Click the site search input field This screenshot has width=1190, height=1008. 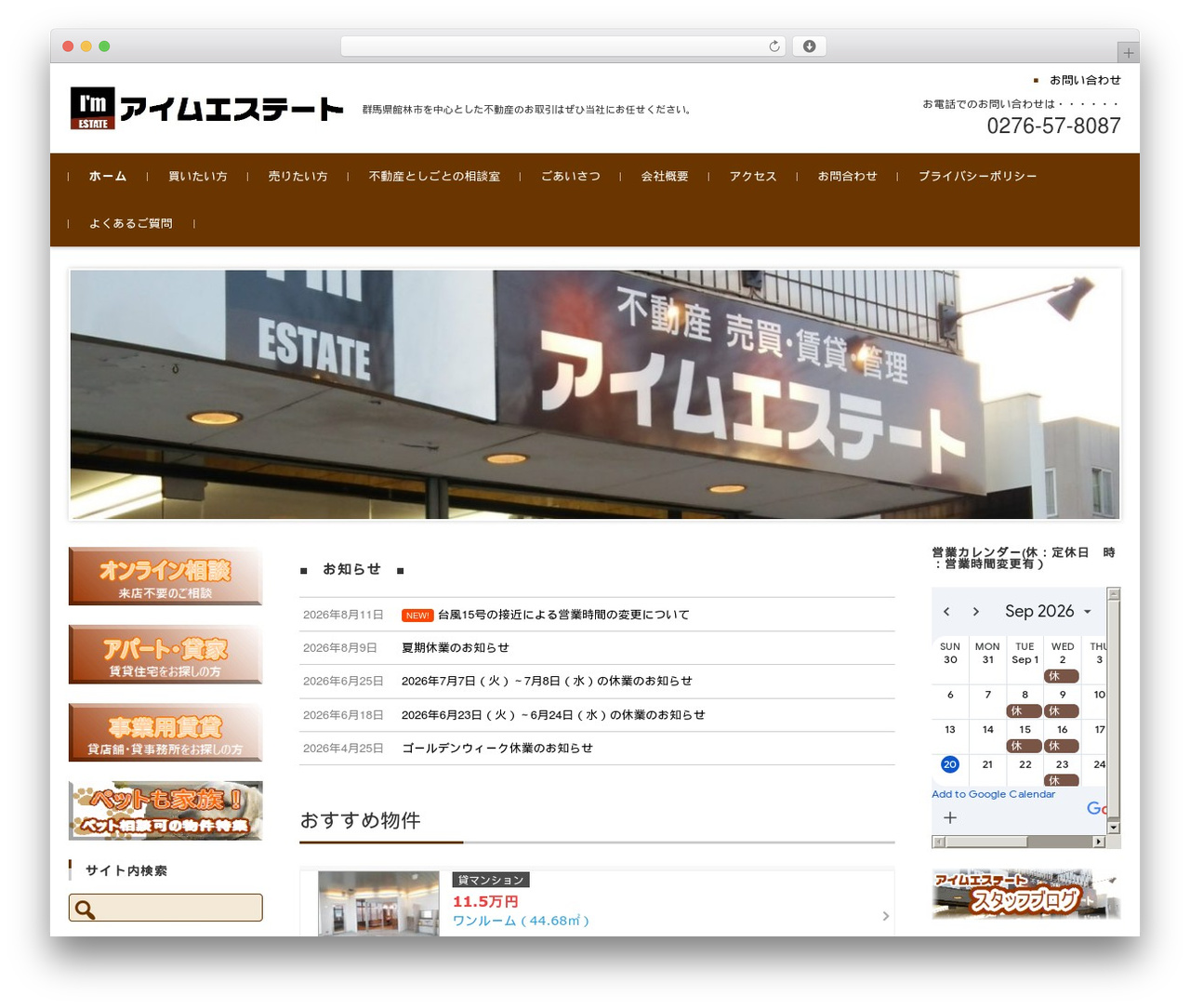[165, 908]
